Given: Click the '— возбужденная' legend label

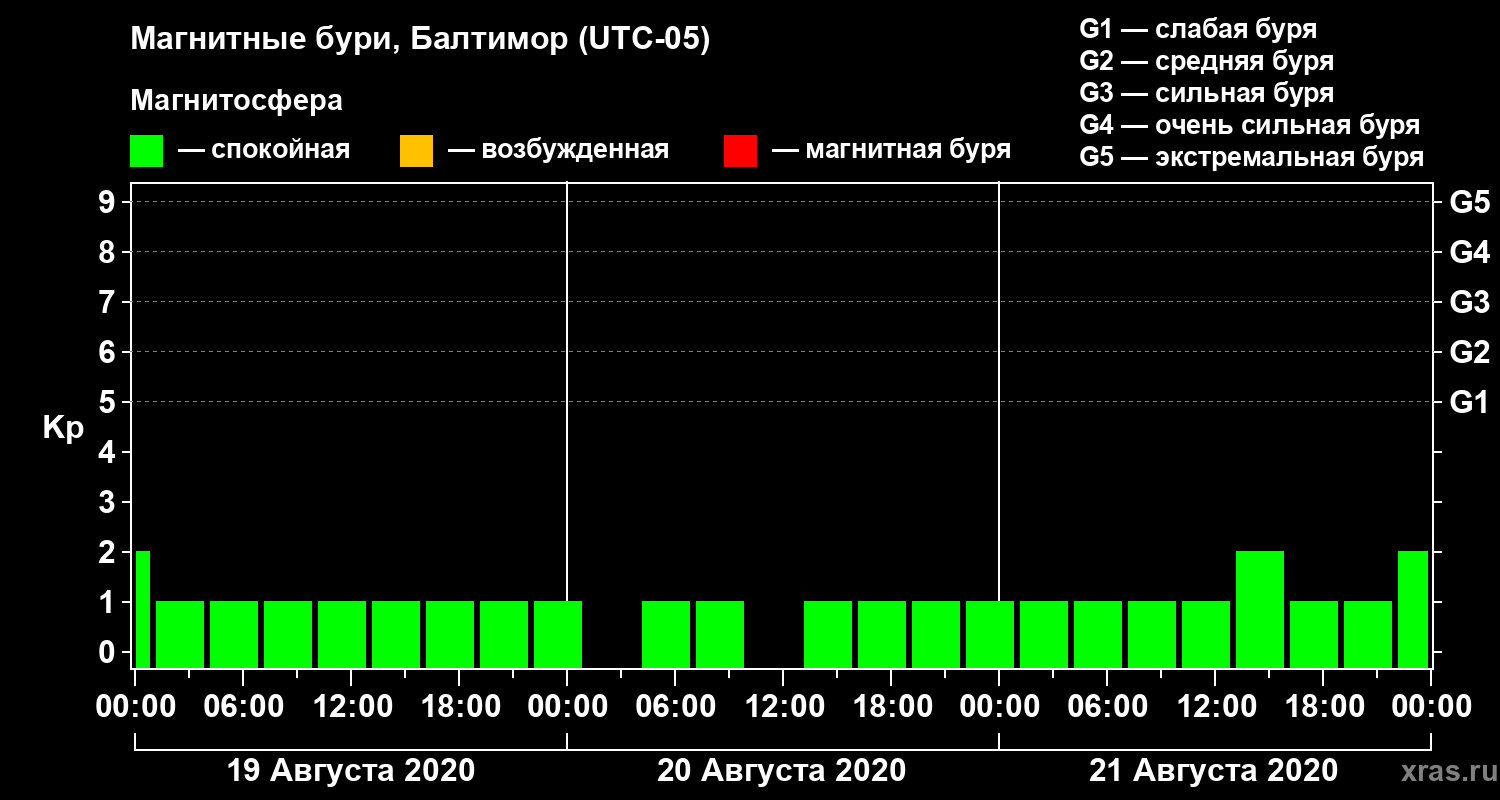Looking at the screenshot, I should click(558, 151).
